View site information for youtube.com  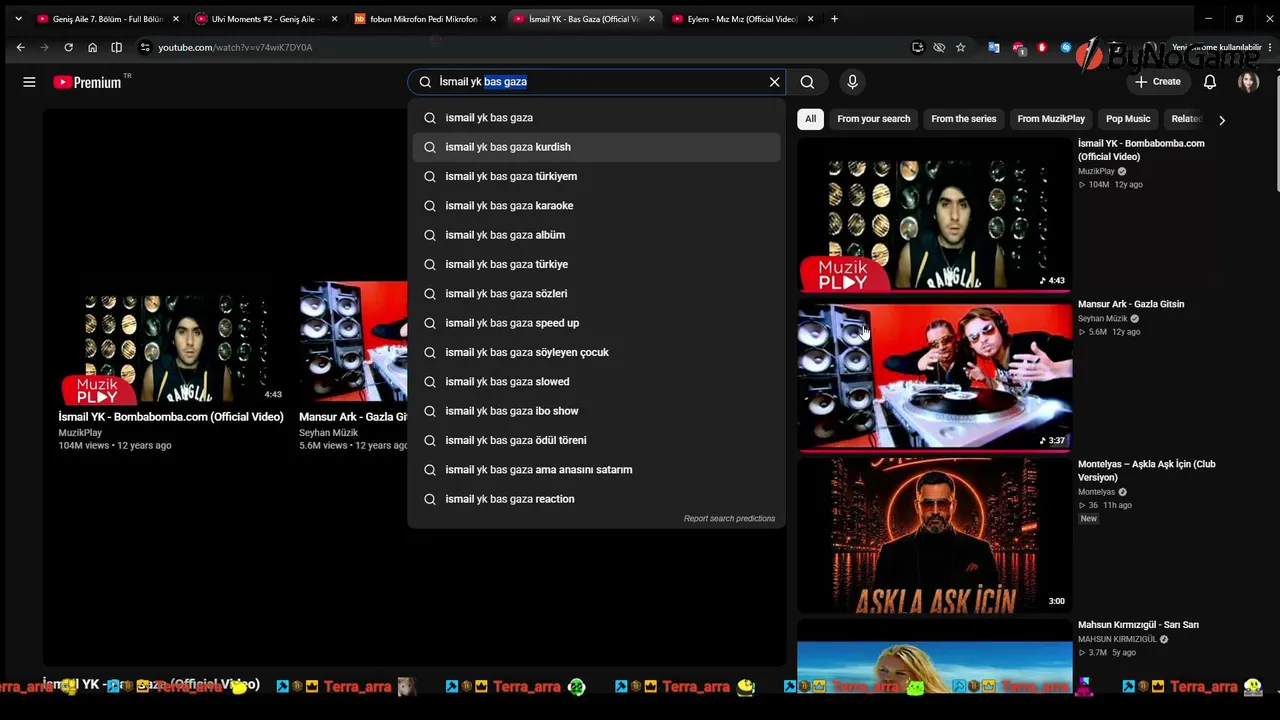(145, 47)
